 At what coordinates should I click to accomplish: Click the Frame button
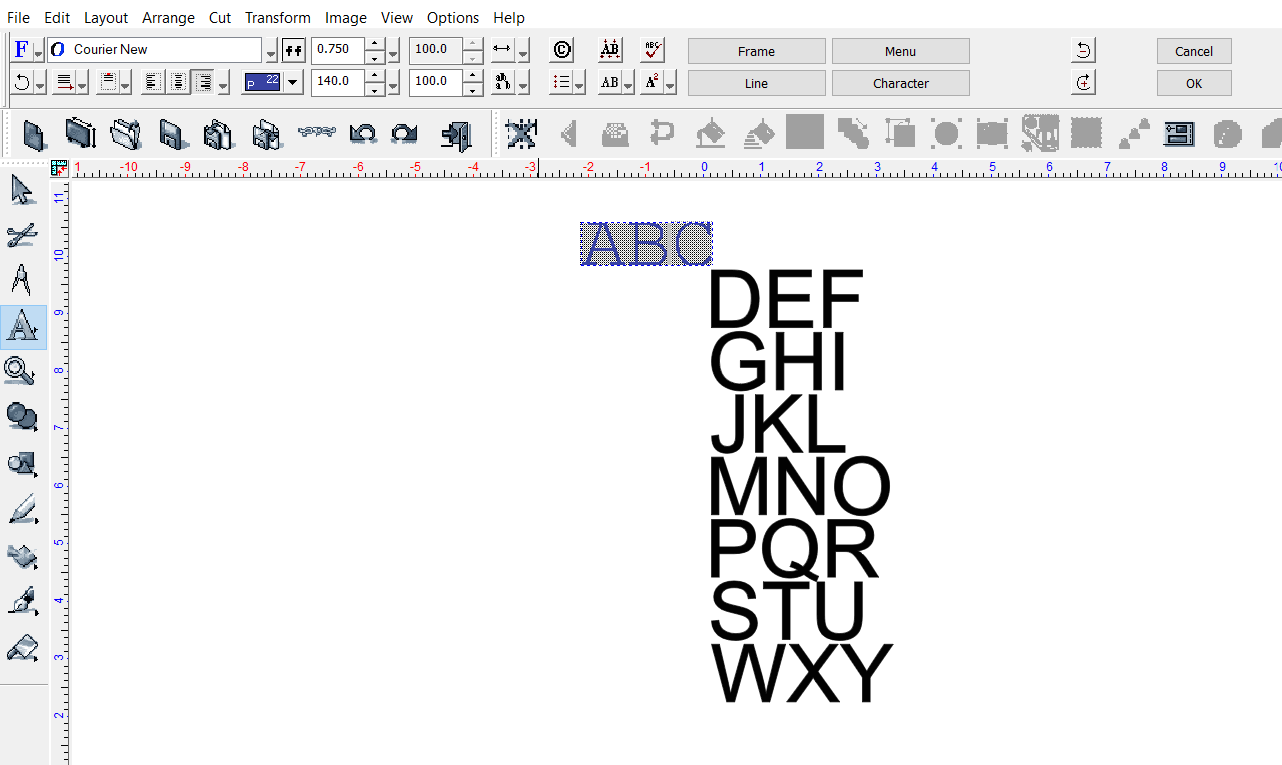coord(757,51)
